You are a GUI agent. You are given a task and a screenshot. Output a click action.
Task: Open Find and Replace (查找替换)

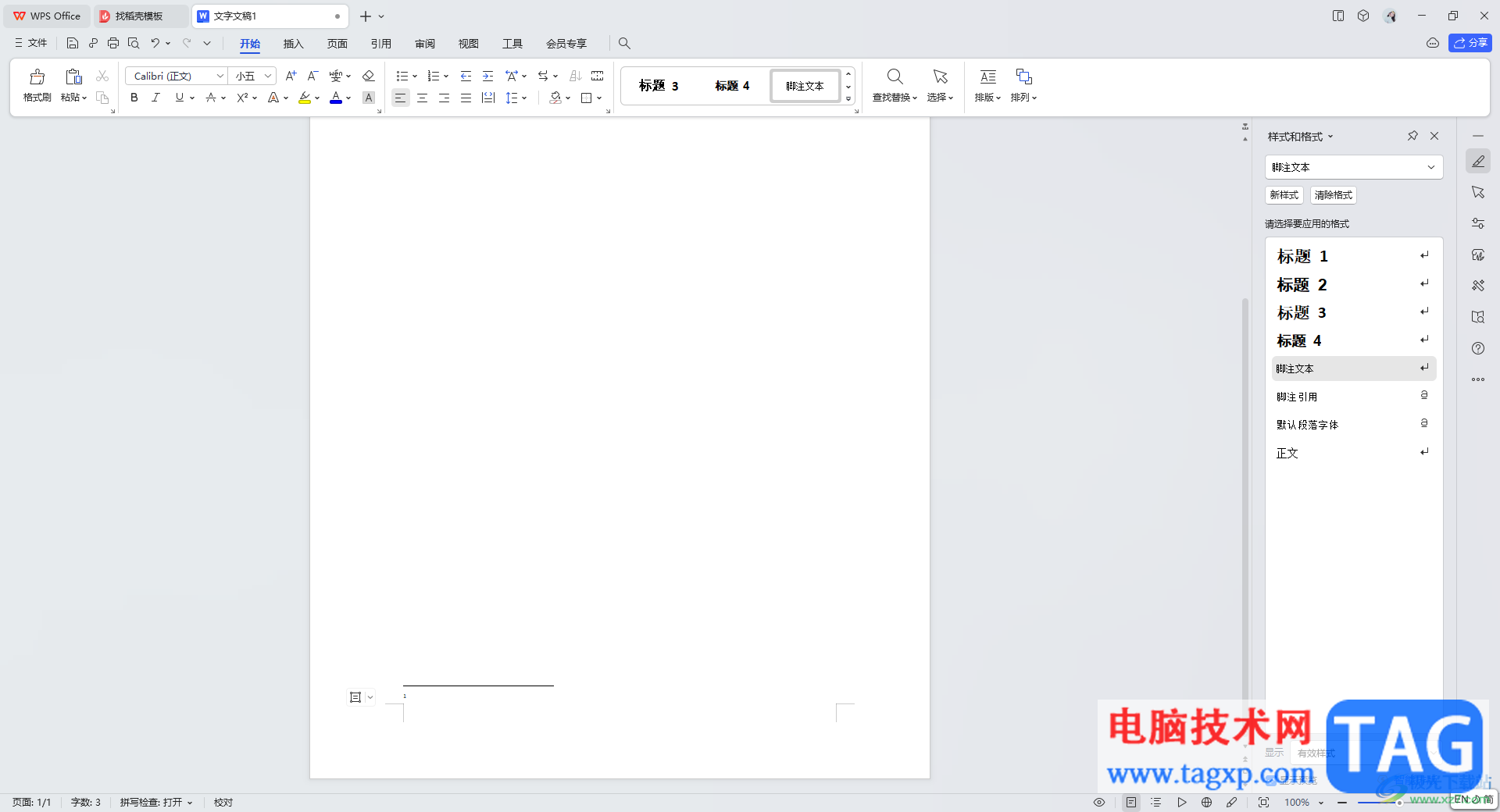[895, 85]
